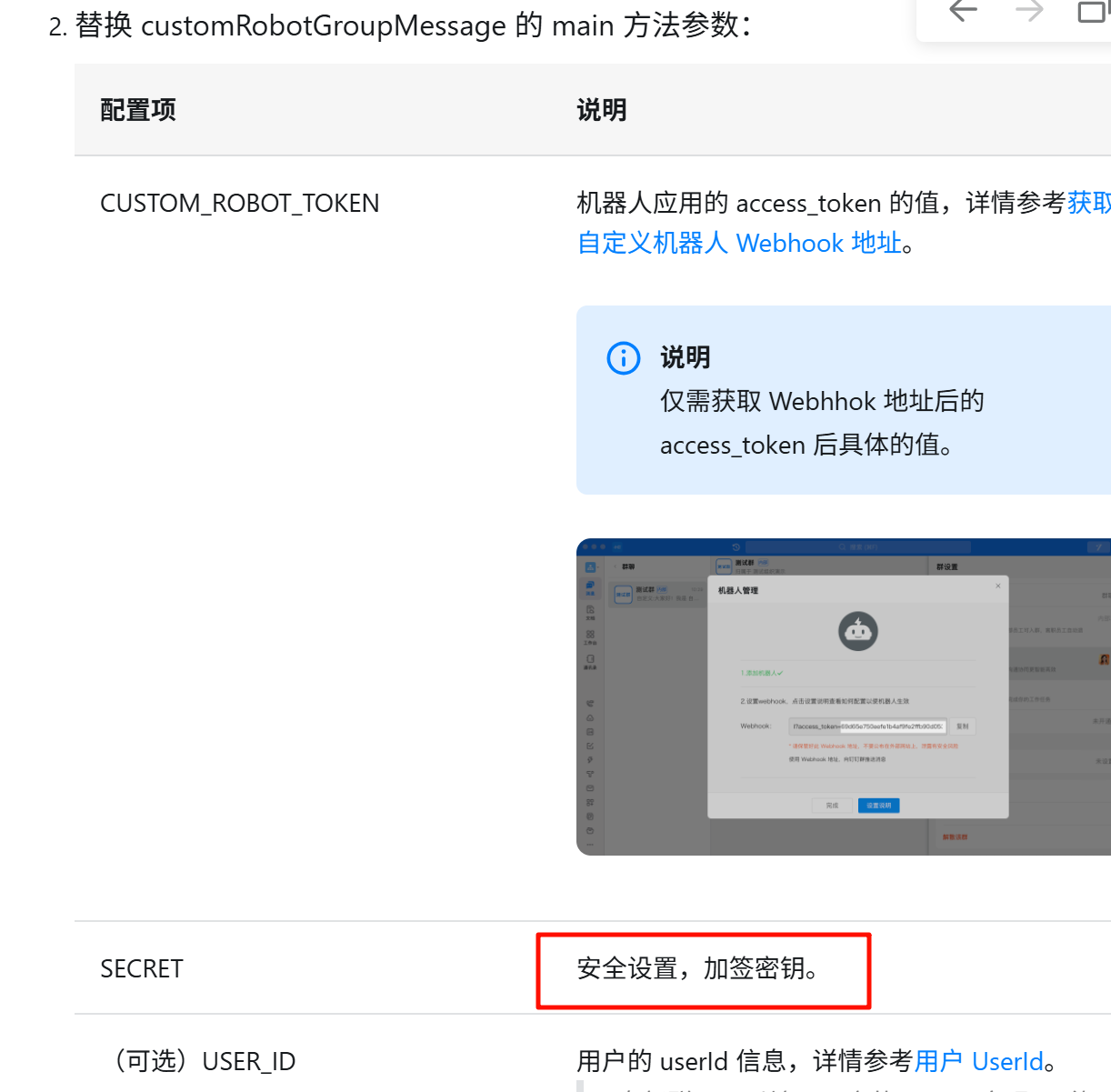The height and width of the screenshot is (1092, 1111).
Task: Click the history clock icon beside search bar
Action: coord(736,547)
